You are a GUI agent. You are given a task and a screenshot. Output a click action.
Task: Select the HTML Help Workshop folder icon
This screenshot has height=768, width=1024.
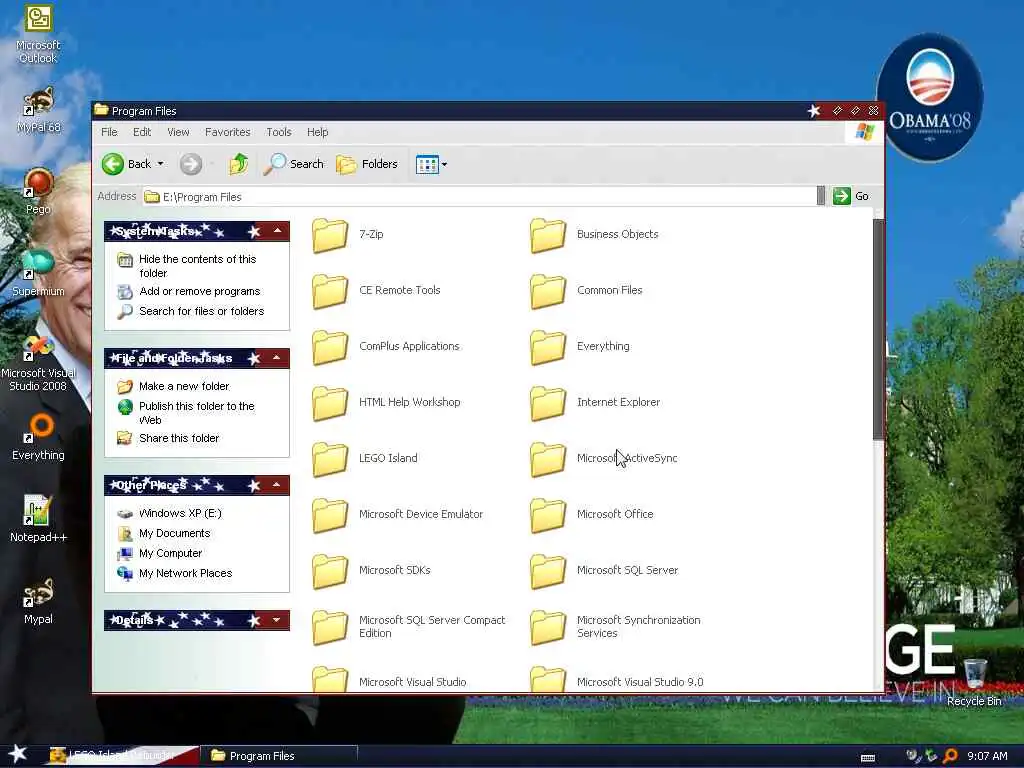coord(330,403)
